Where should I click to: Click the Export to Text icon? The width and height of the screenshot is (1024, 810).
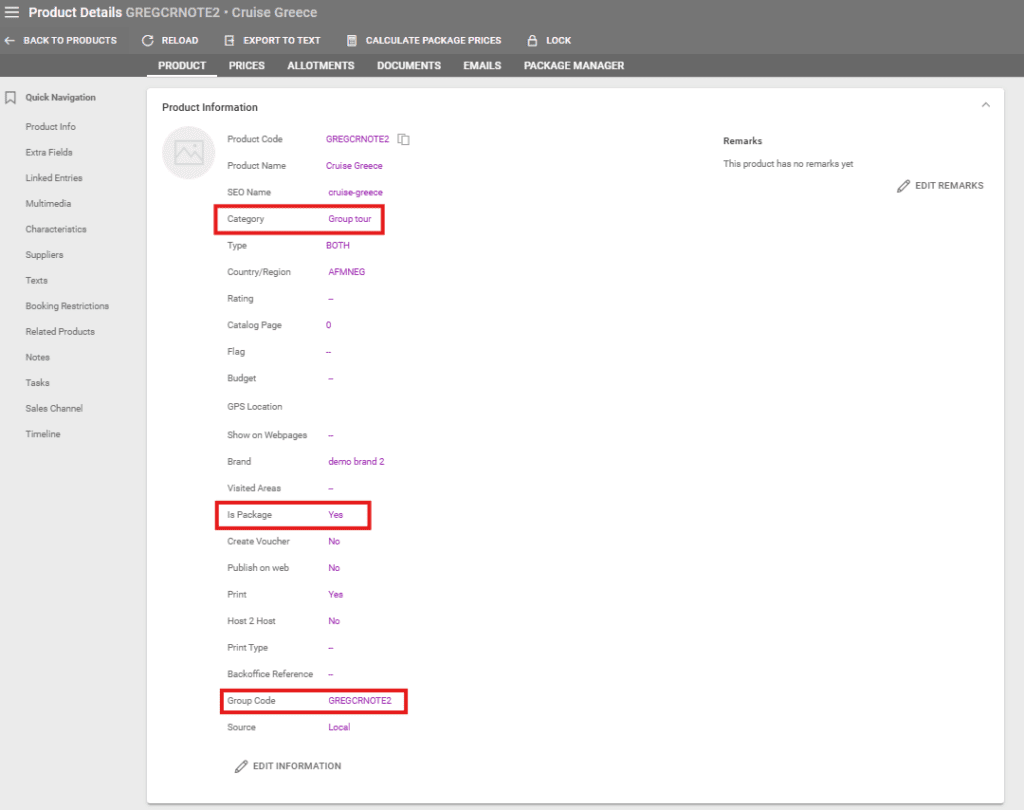pyautogui.click(x=229, y=41)
